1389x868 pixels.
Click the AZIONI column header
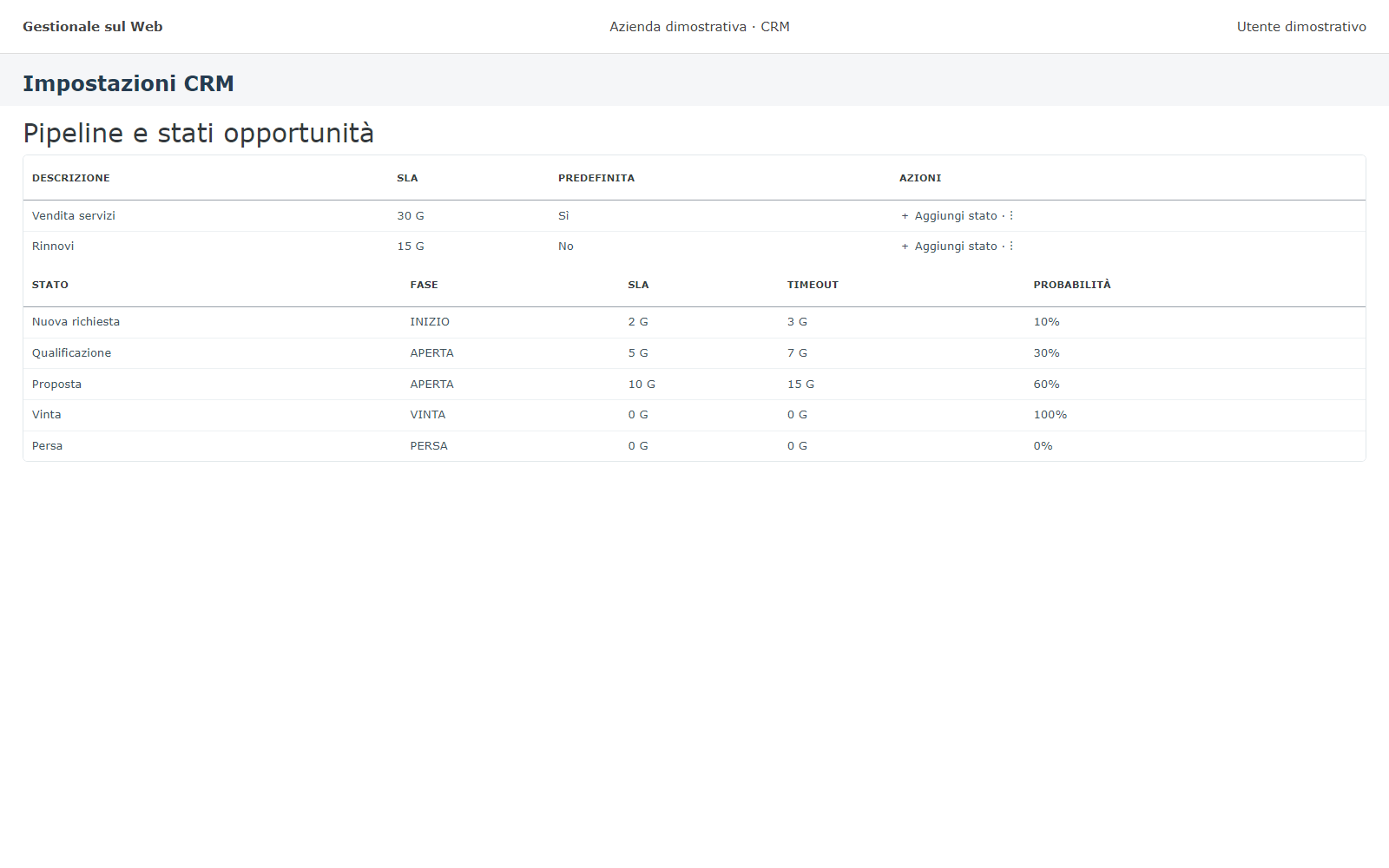pos(920,178)
